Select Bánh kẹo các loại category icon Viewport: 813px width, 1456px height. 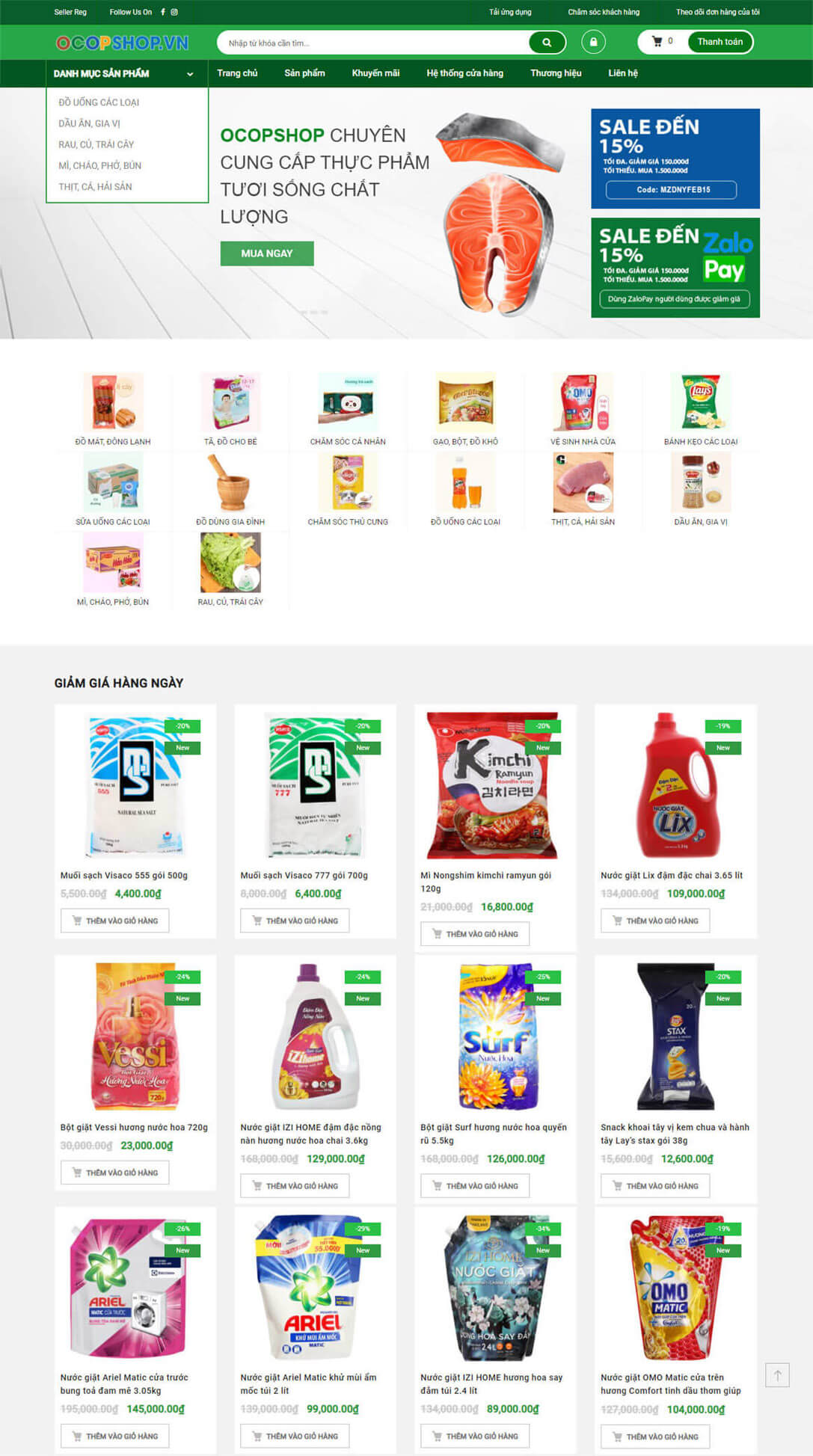point(701,402)
